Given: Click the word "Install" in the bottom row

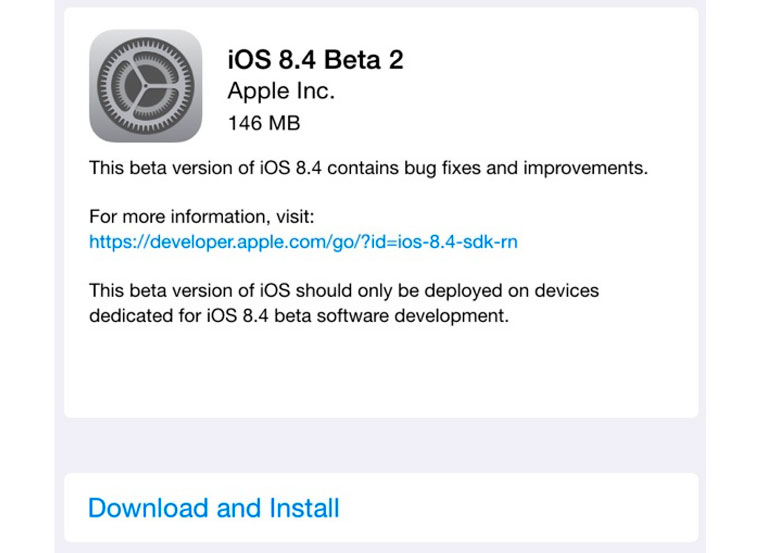Looking at the screenshot, I should 305,508.
